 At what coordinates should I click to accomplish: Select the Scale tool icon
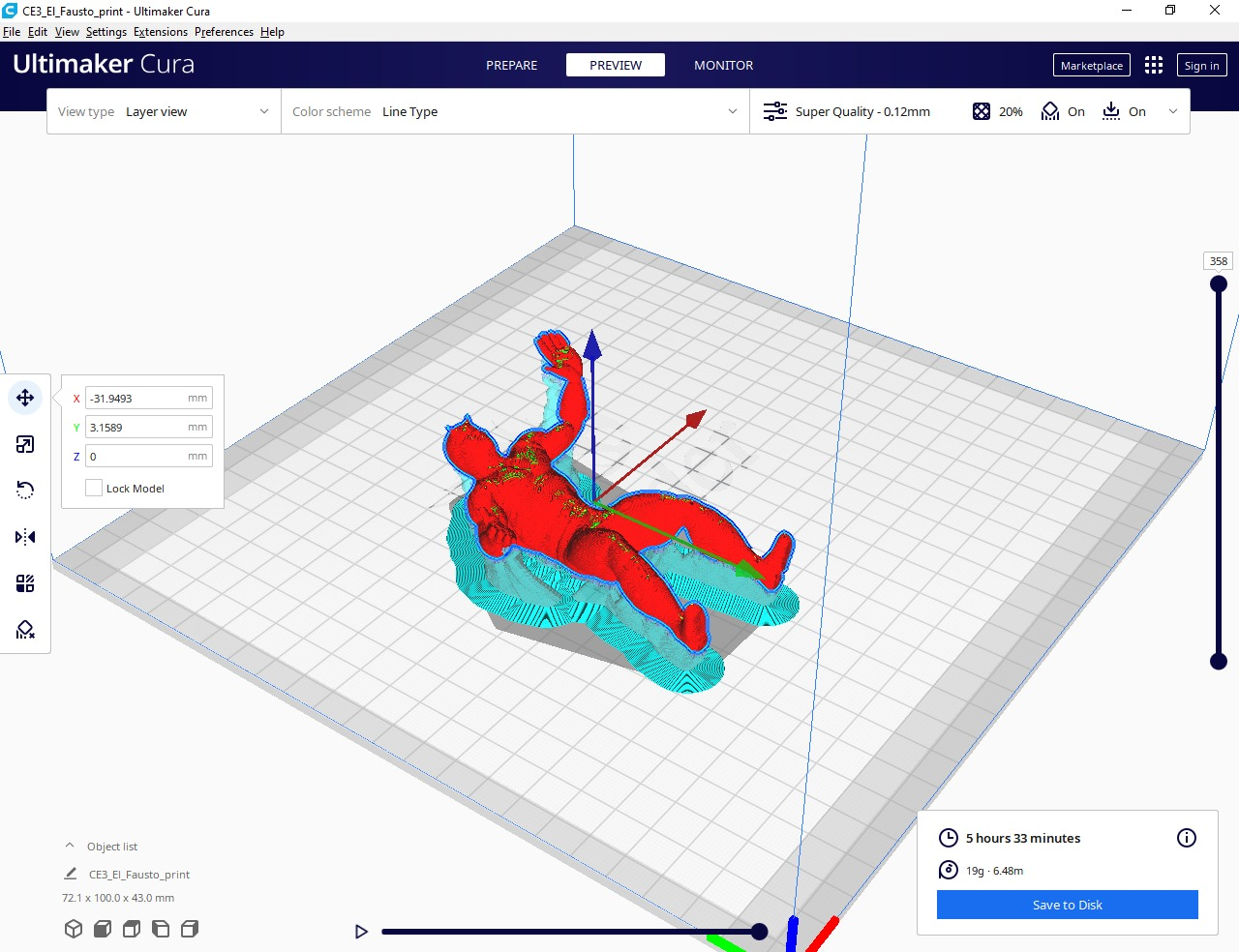pos(25,444)
